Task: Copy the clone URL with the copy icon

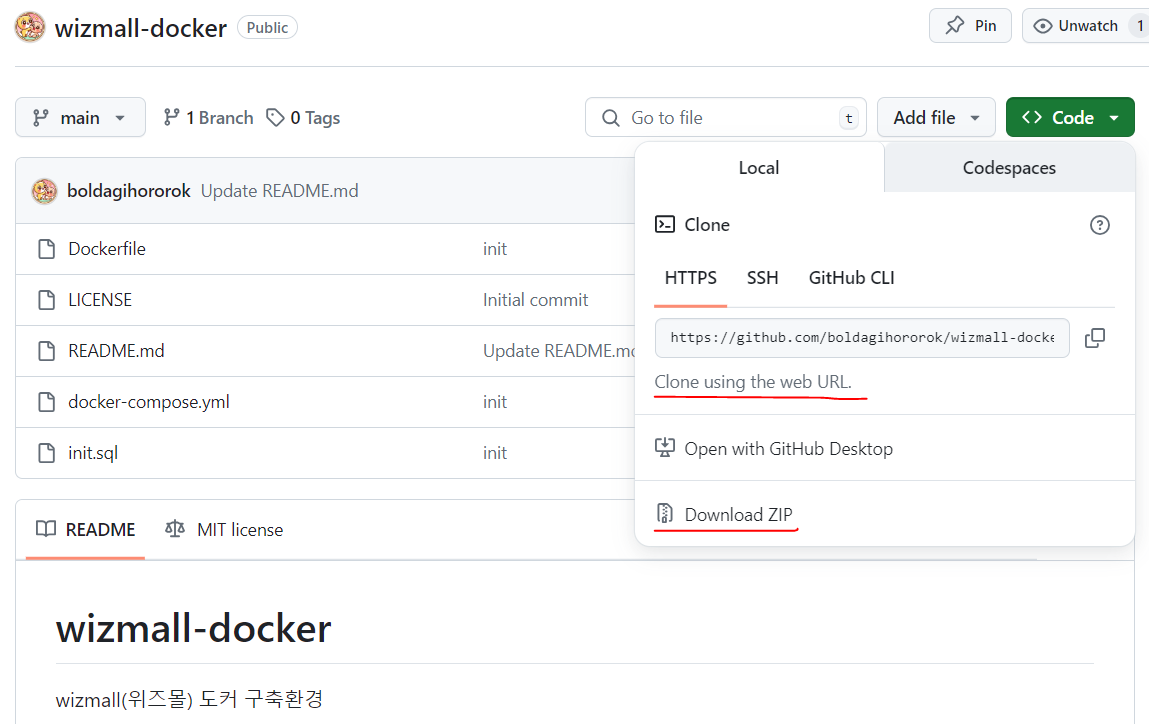Action: click(1095, 338)
